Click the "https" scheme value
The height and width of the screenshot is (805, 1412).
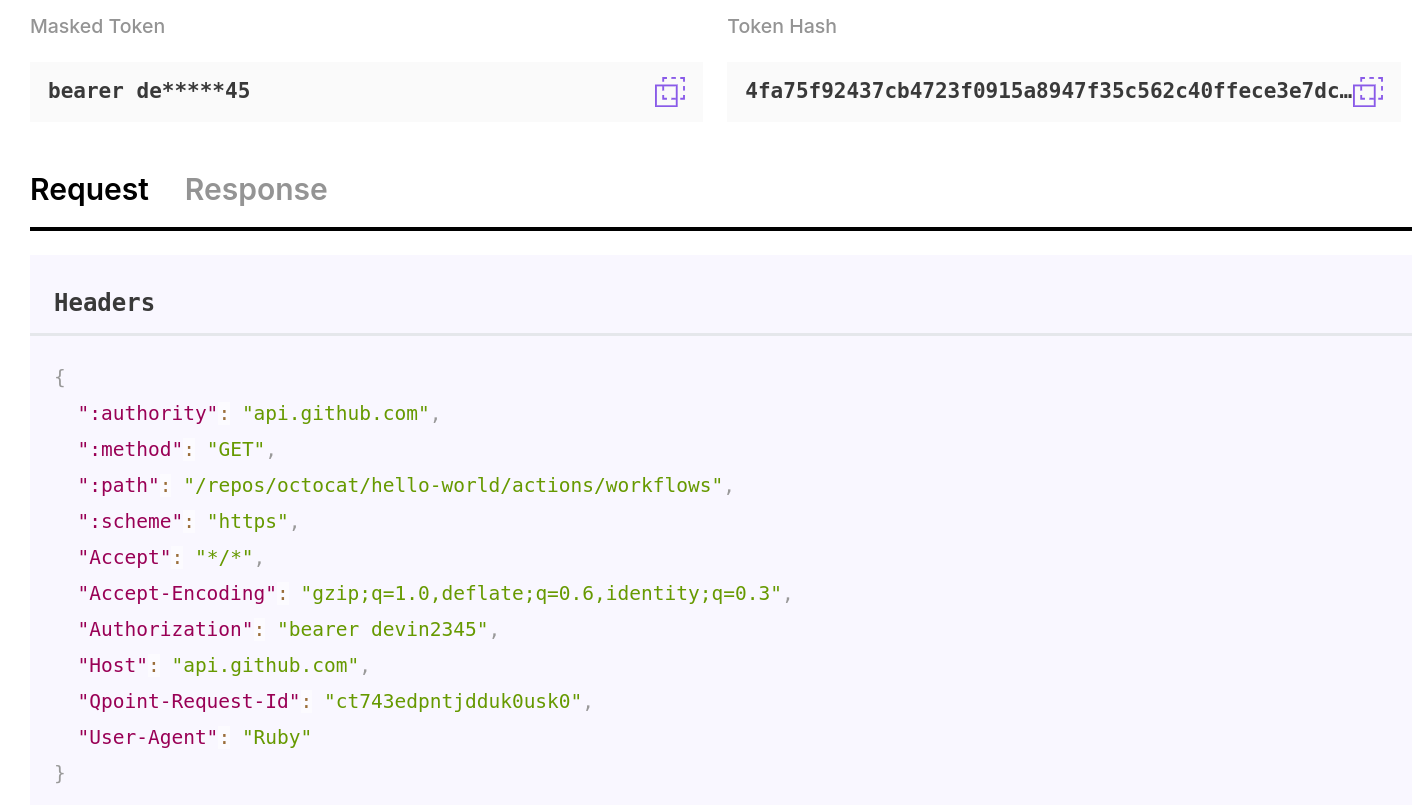pyautogui.click(x=248, y=522)
